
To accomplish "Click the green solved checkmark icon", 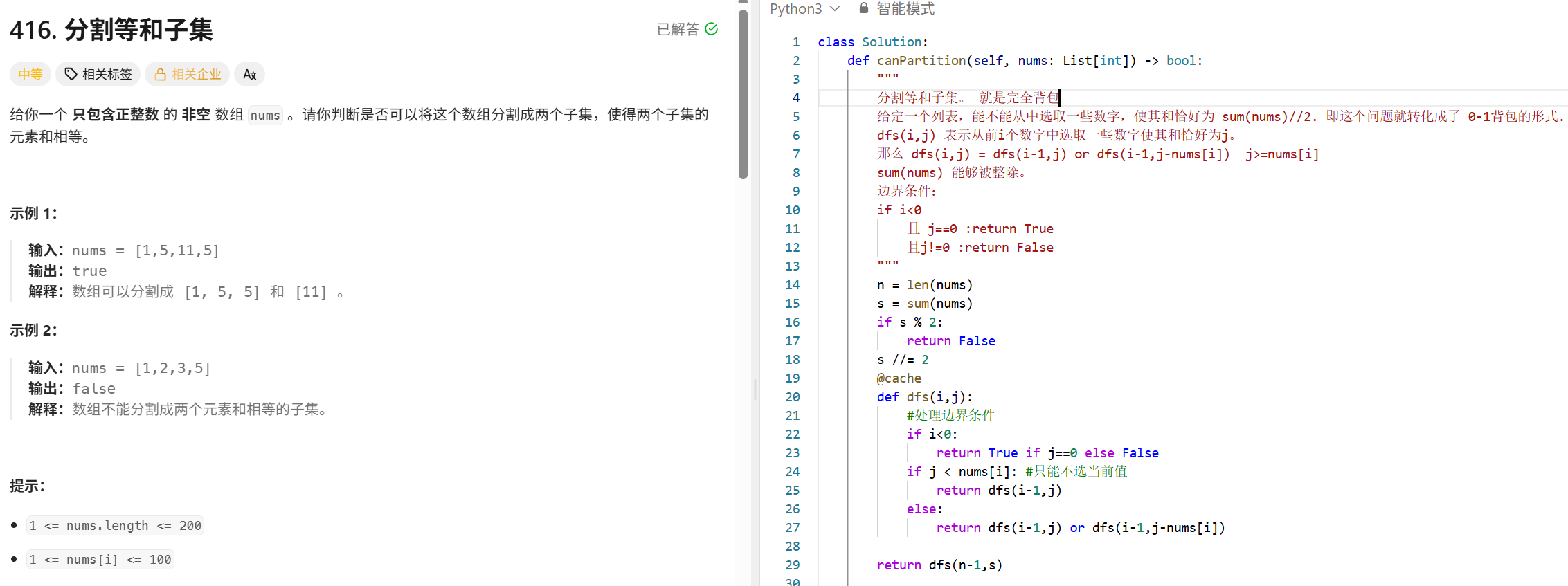I will (711, 29).
